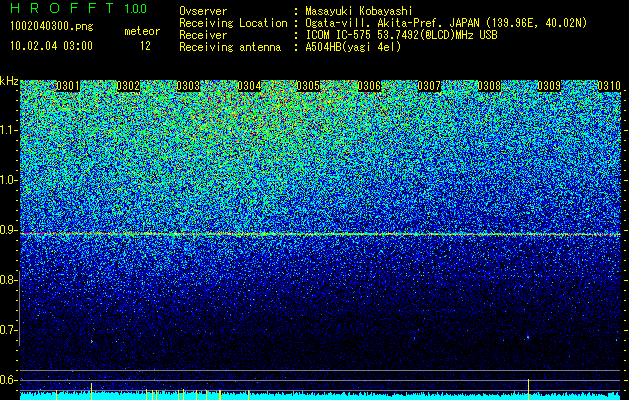Image resolution: width=629 pixels, height=400 pixels.
Task: Select the ICOM IC-575 receiver text
Action: pos(401,35)
